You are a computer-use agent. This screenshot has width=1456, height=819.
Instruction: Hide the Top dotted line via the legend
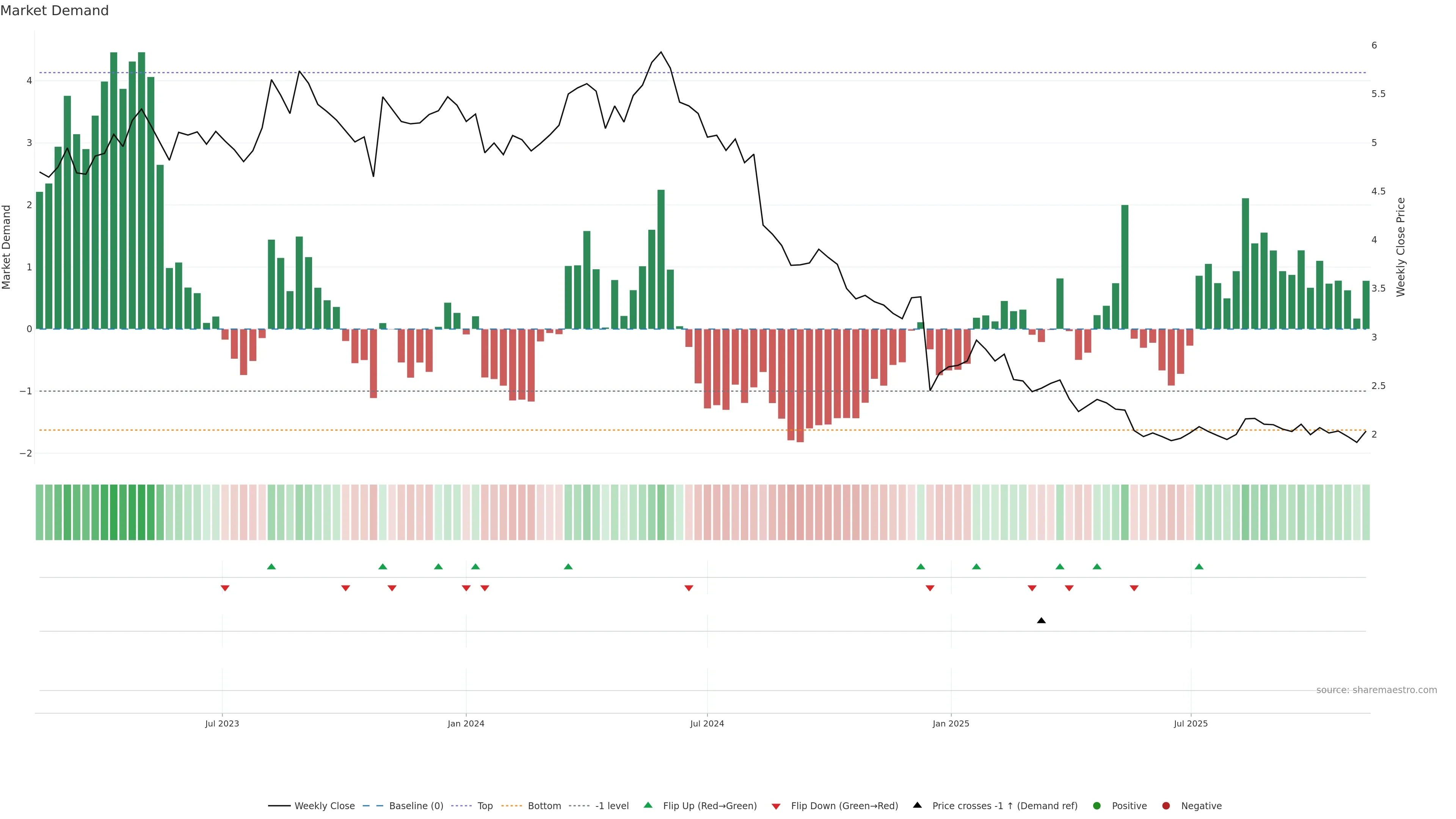coord(485,805)
